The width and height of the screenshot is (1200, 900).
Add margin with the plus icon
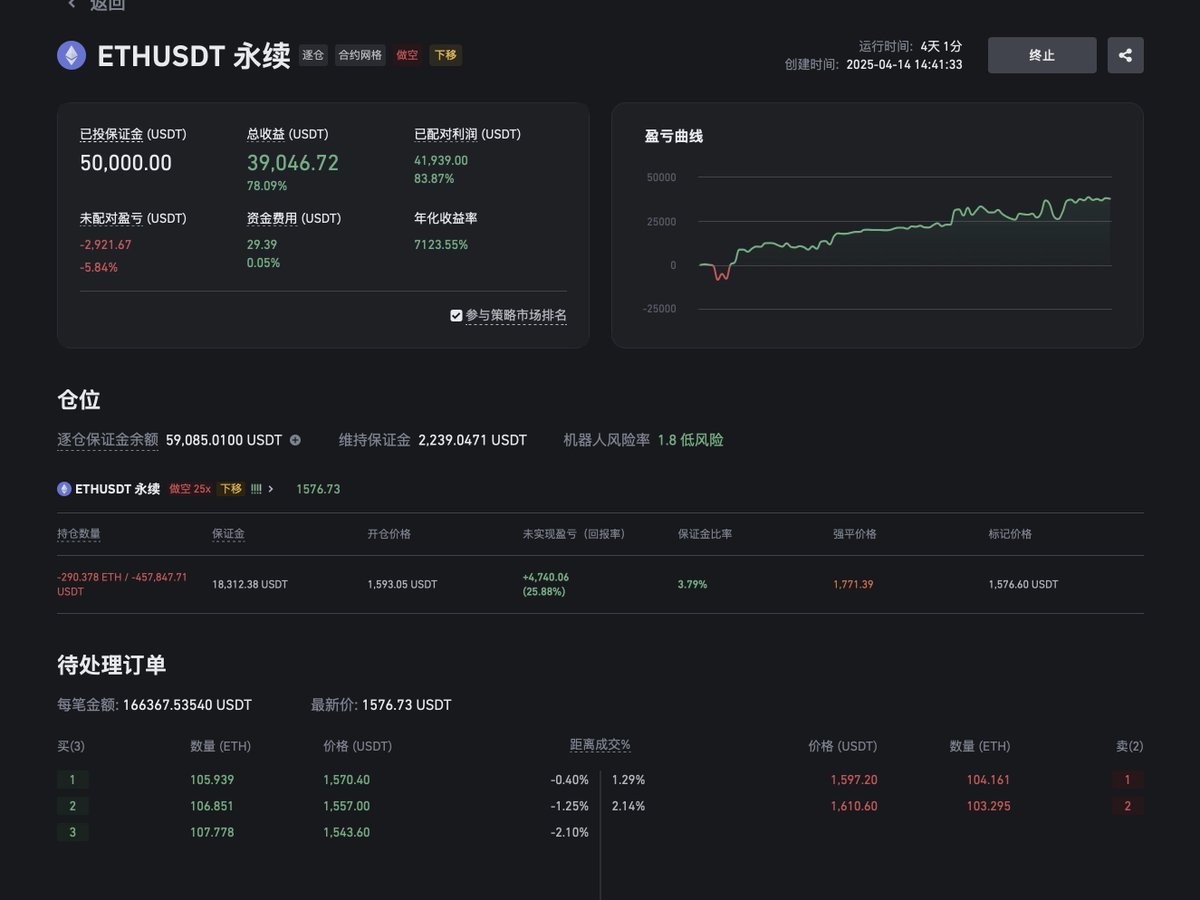(295, 440)
